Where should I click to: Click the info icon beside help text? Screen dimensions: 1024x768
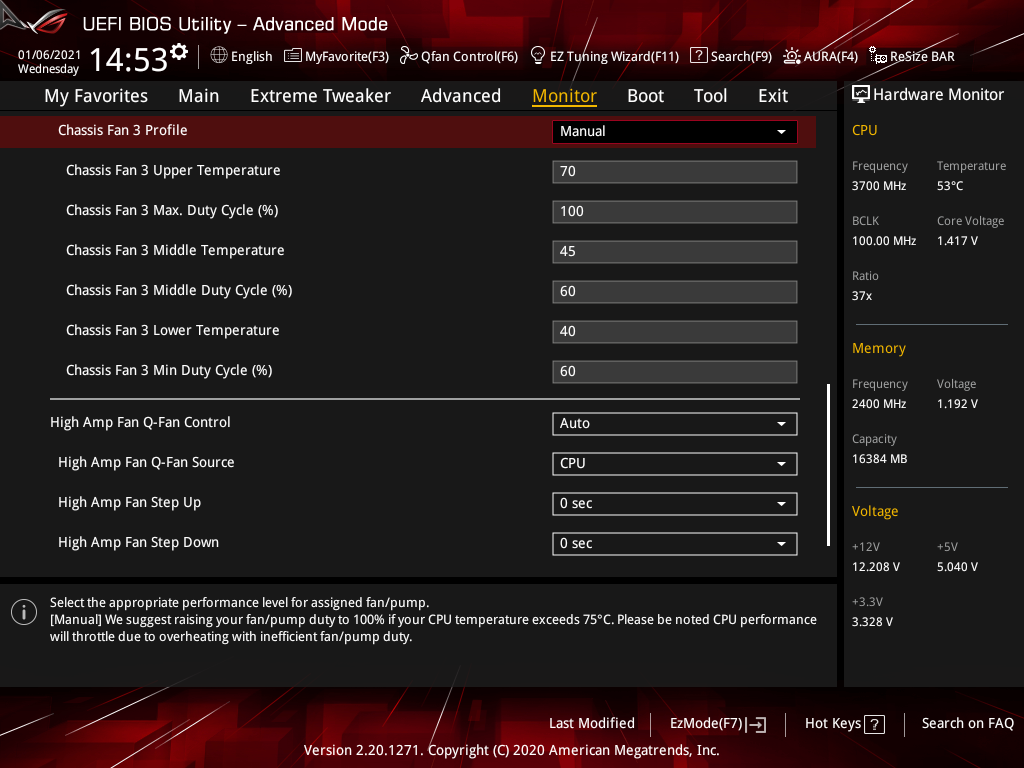[24, 612]
